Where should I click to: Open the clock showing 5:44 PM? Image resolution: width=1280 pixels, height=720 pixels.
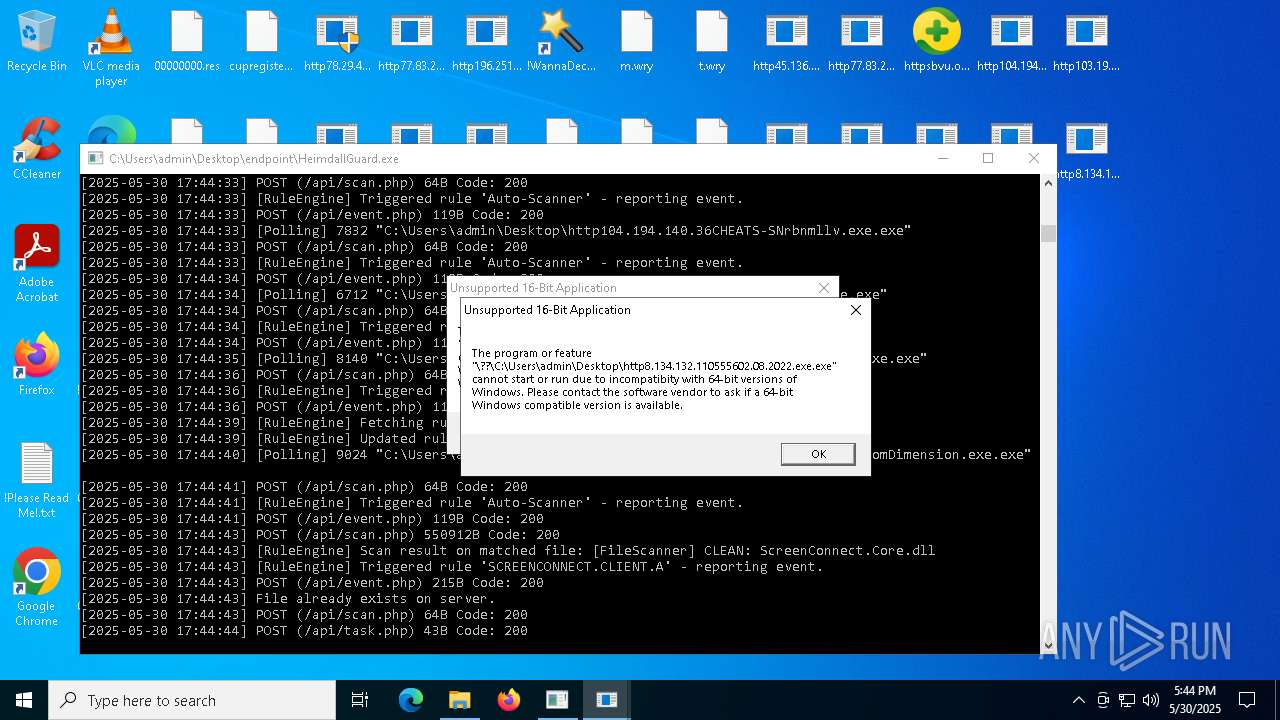[x=1196, y=700]
